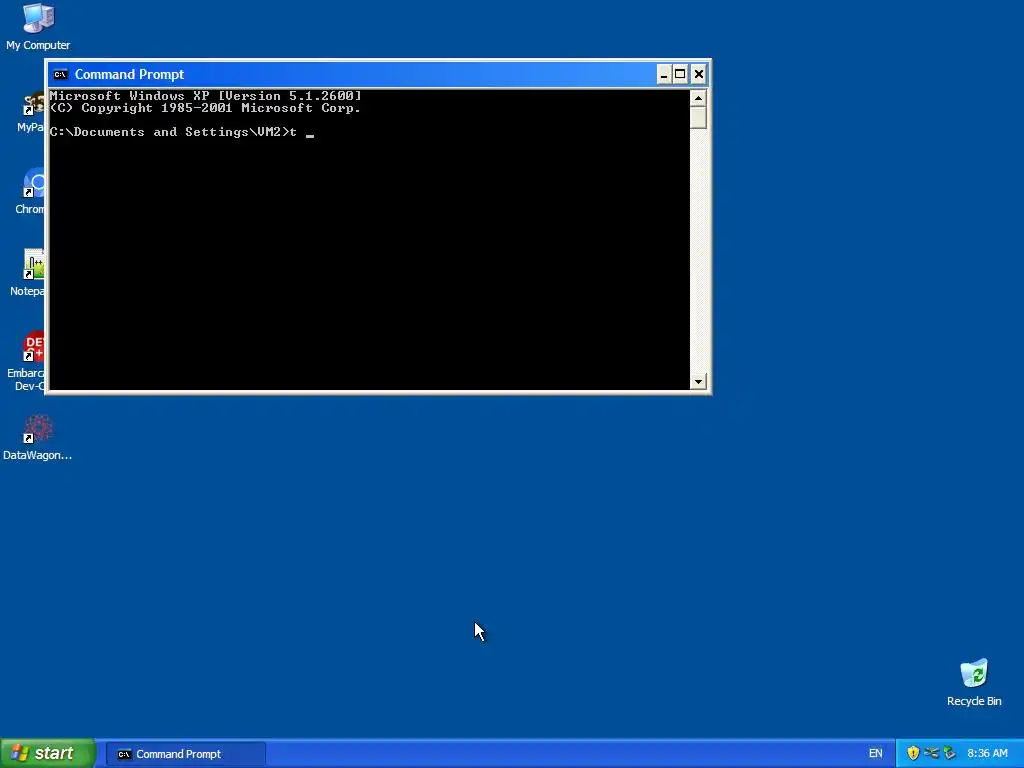Click the safely remove hardware tray icon

pos(949,754)
